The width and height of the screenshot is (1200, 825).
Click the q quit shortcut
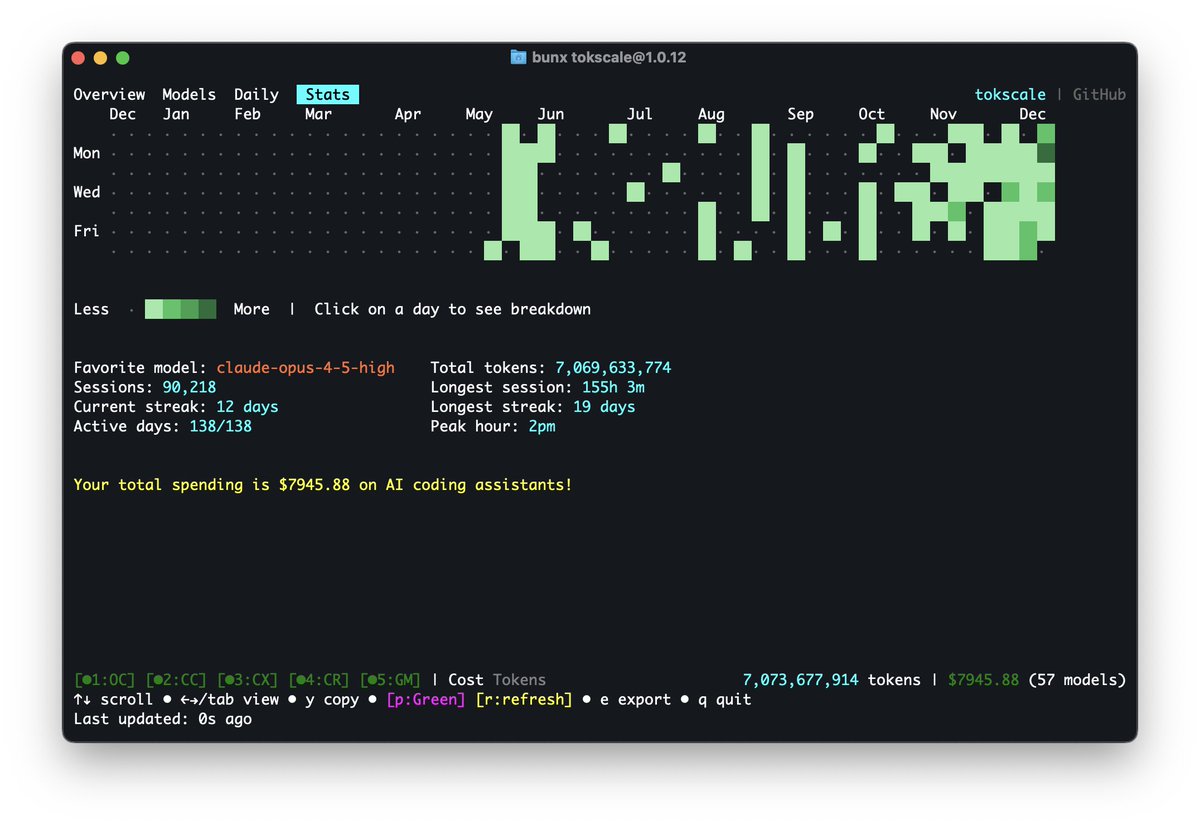point(724,699)
